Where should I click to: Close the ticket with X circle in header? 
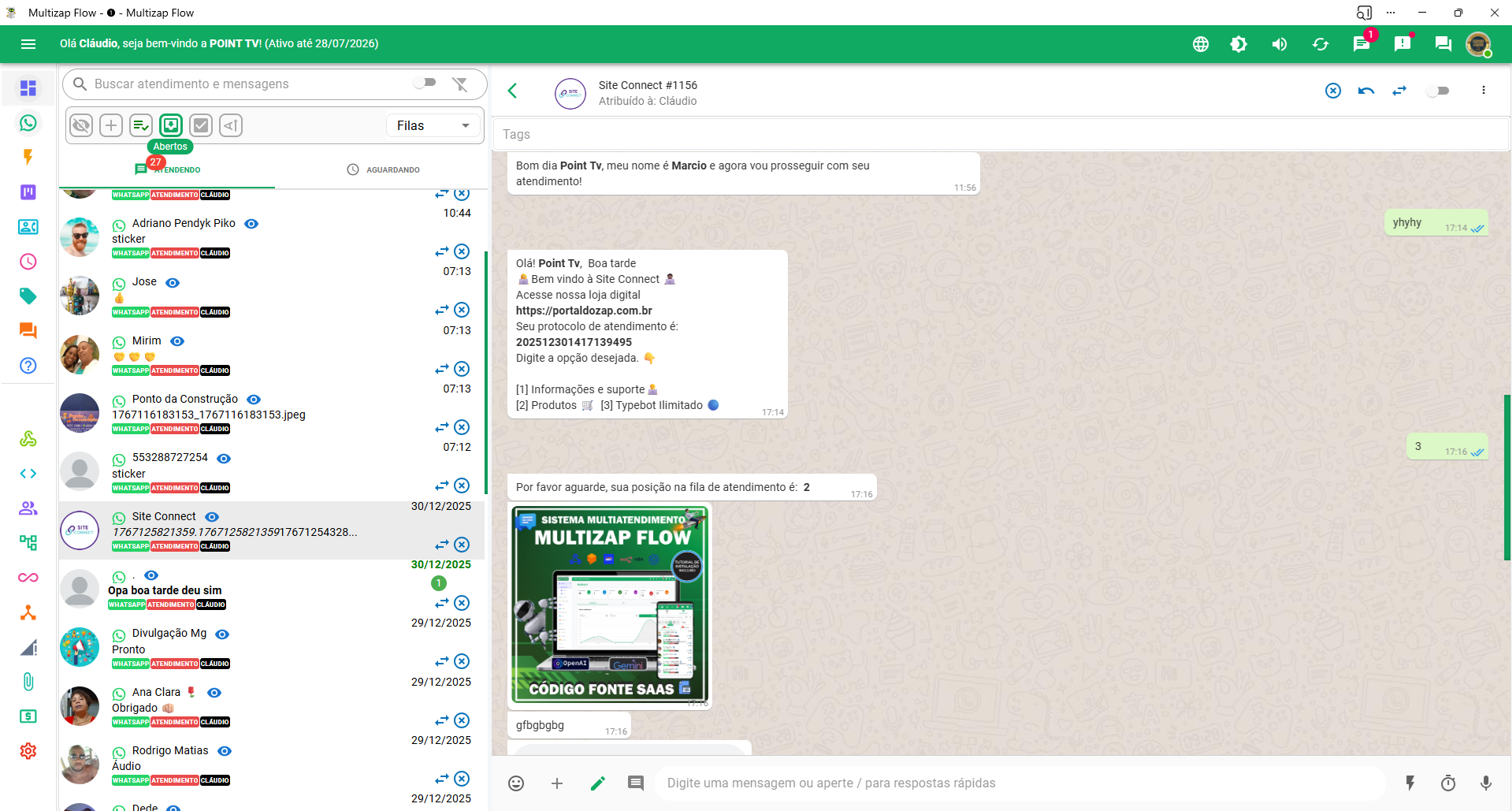(x=1333, y=91)
